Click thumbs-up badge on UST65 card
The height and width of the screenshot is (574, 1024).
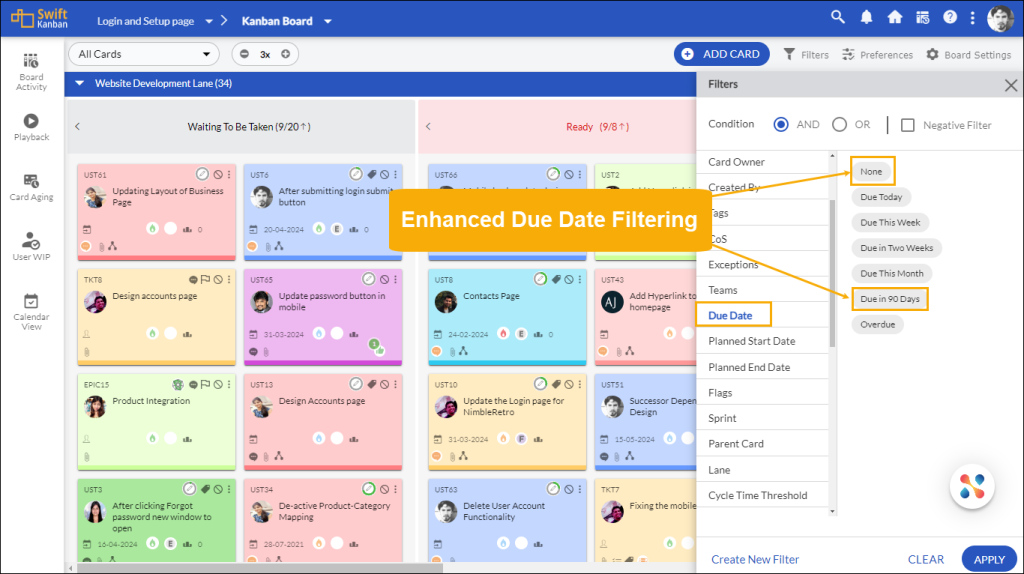pyautogui.click(x=376, y=347)
